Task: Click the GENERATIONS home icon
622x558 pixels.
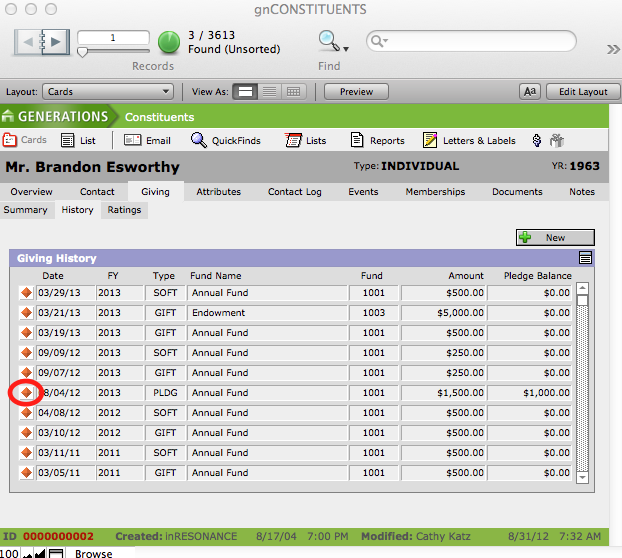Action: click(x=9, y=117)
